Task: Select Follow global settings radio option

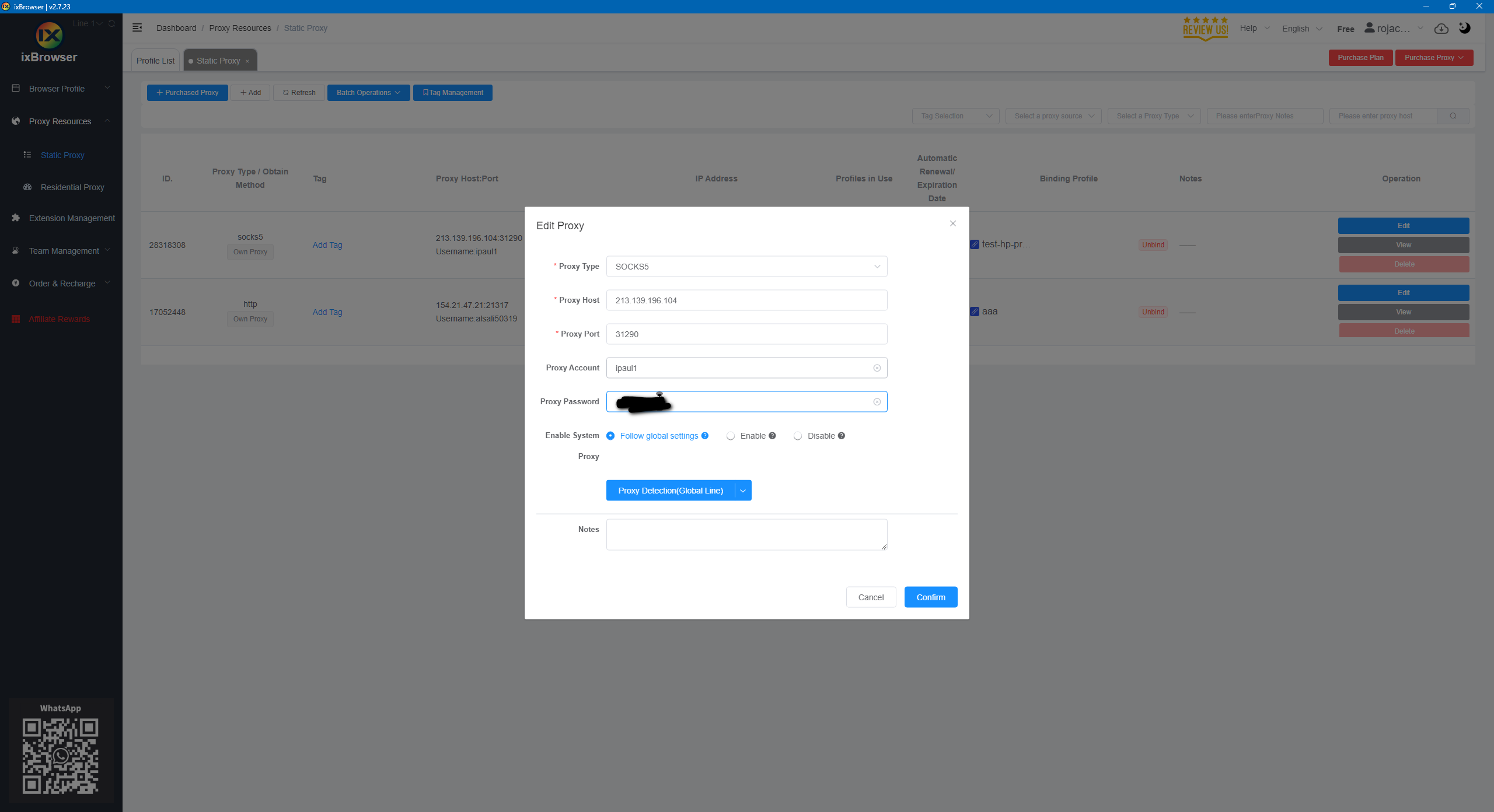Action: click(x=610, y=436)
